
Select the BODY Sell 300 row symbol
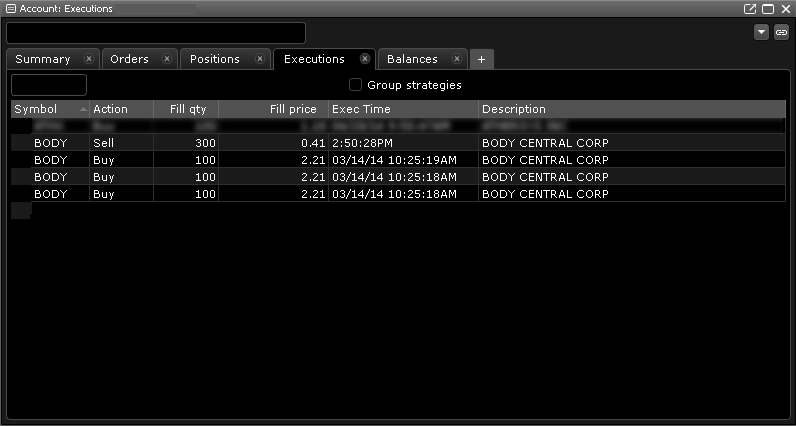coord(50,143)
